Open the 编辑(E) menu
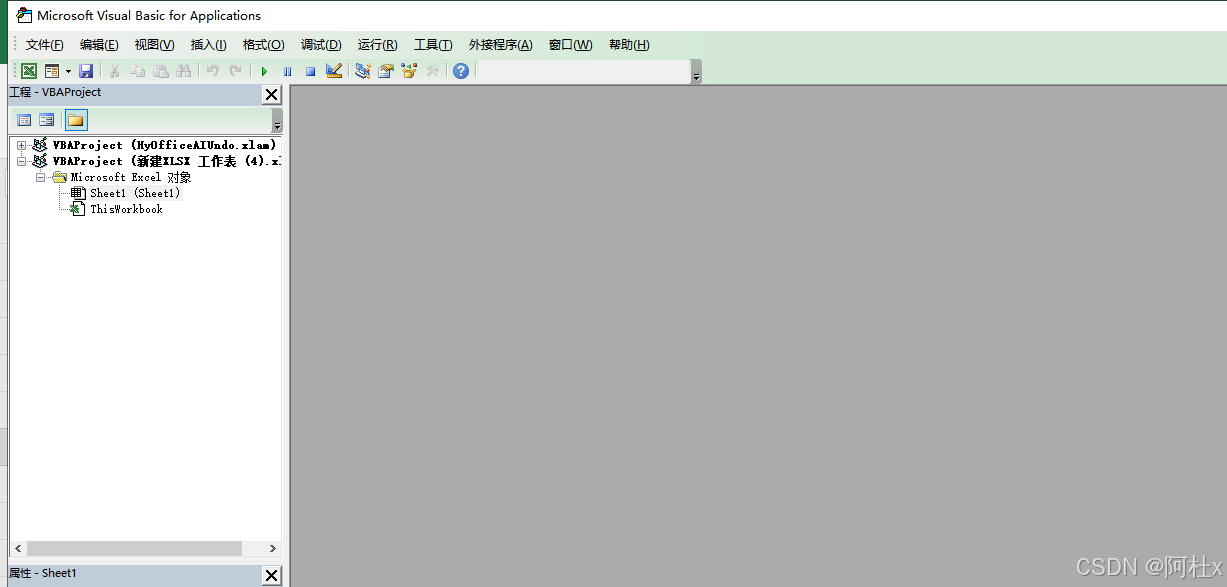The height and width of the screenshot is (587, 1227). 99,45
